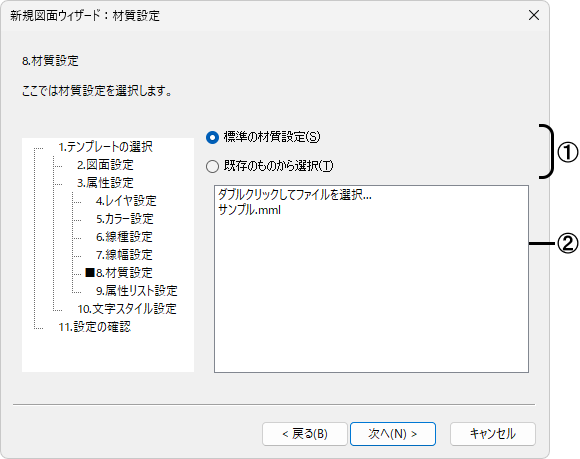Go back with the 戻る(B) button
This screenshot has width=580, height=459.
(305, 434)
